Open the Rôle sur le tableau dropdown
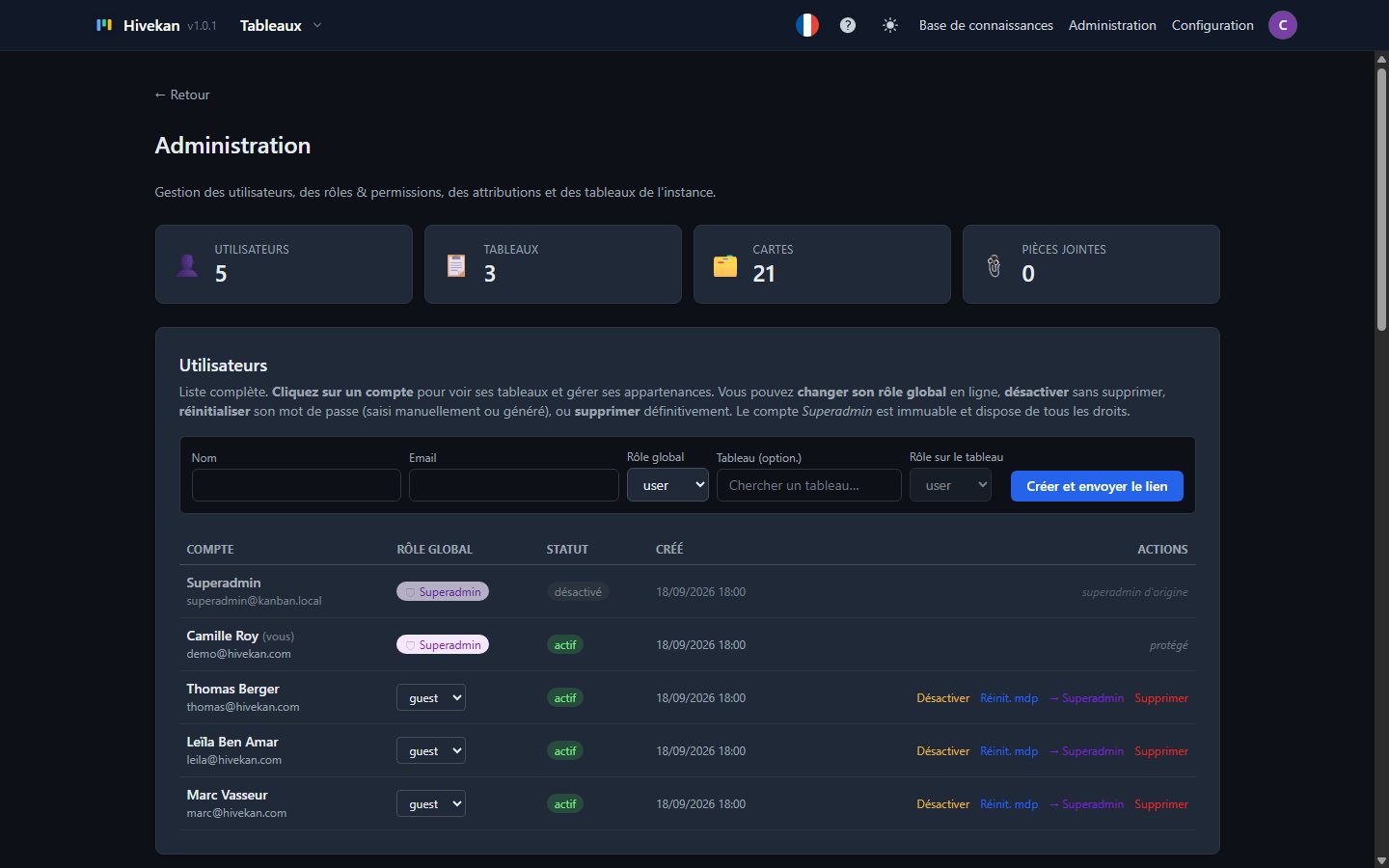The image size is (1389, 868). 950,485
